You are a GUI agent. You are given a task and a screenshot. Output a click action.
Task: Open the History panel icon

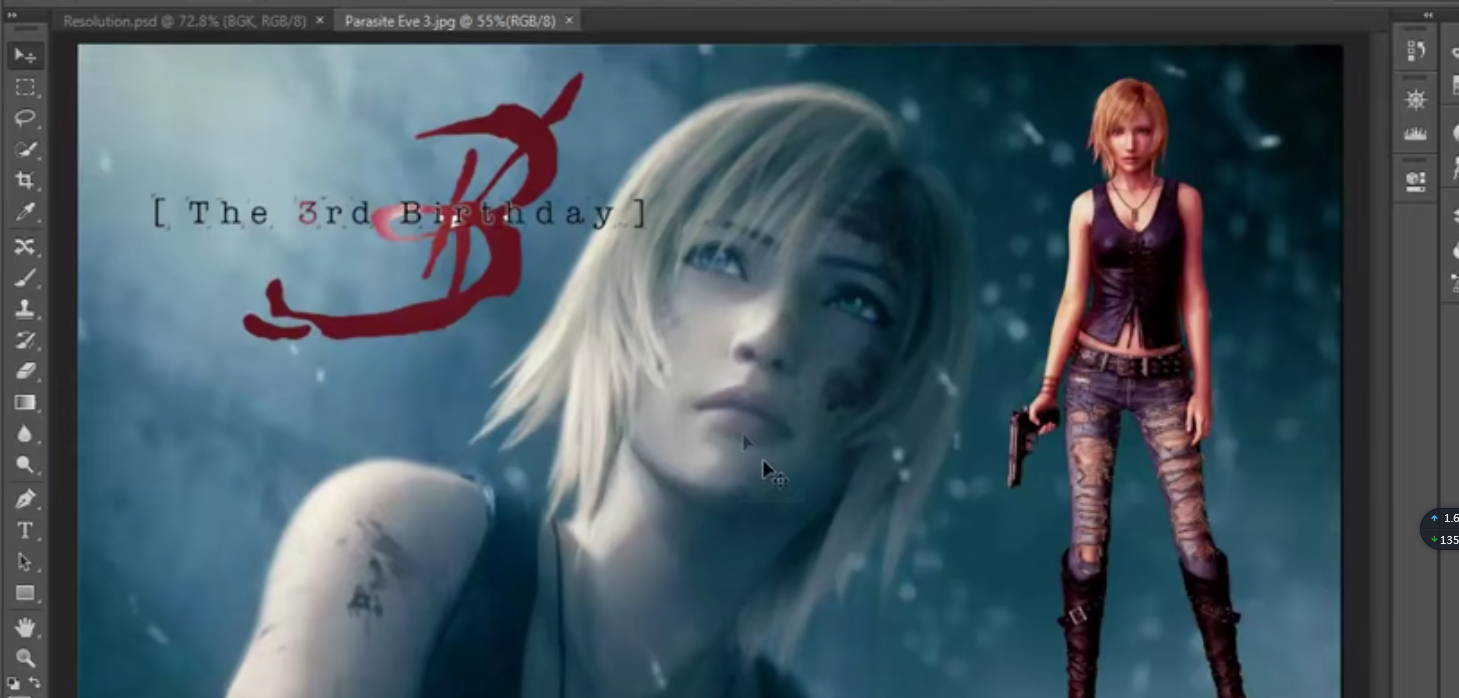1415,51
